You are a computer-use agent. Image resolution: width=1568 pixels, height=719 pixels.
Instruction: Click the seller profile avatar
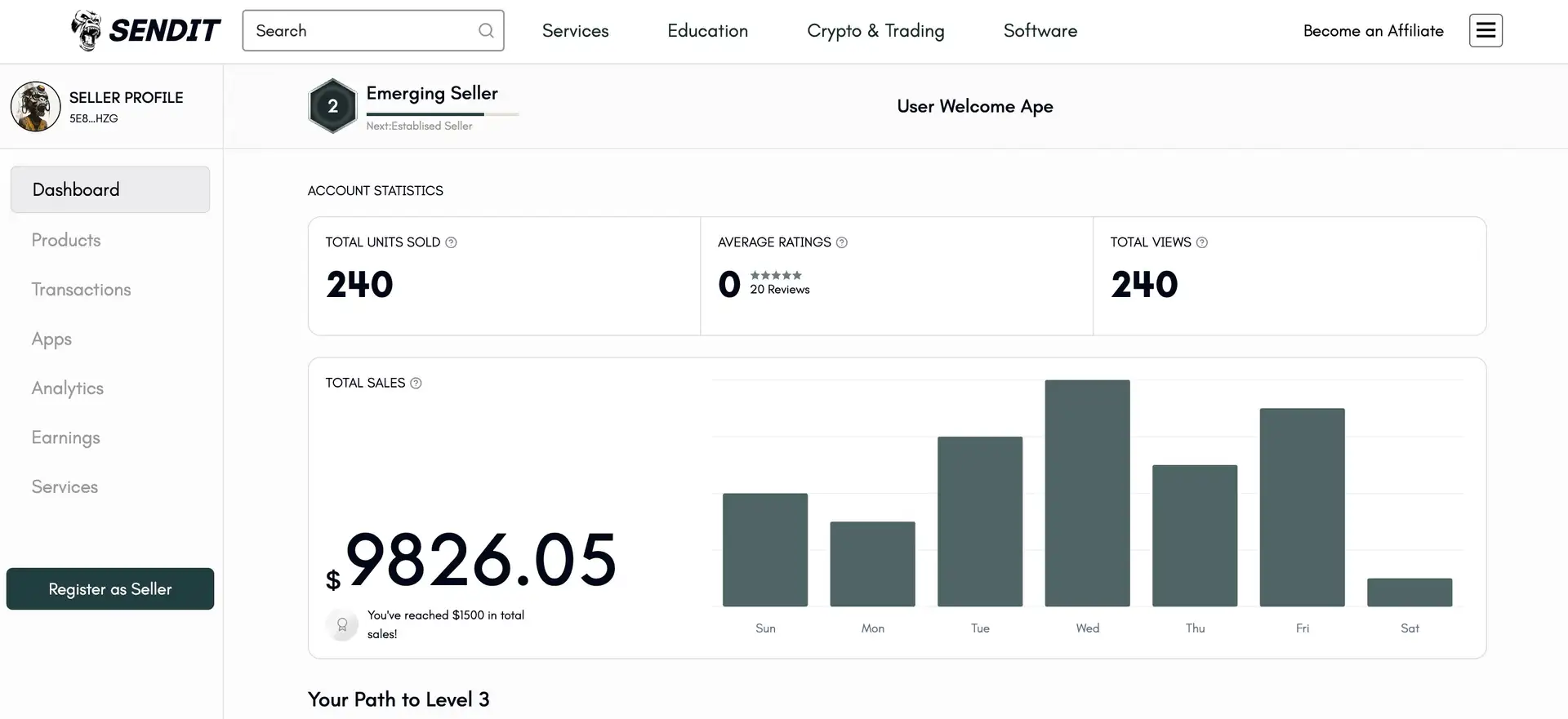(35, 106)
